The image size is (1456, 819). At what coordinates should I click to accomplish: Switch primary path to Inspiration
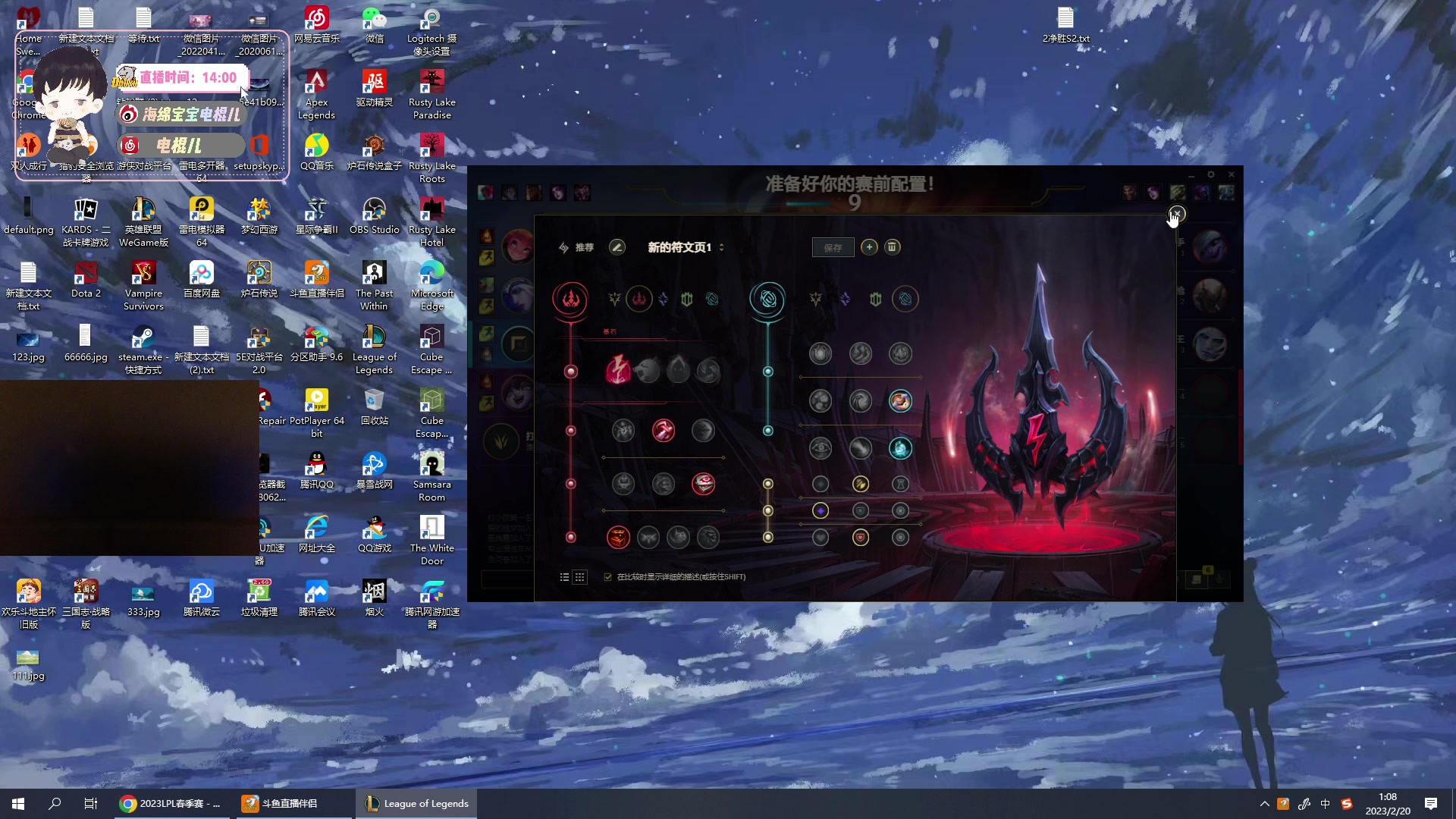click(712, 299)
